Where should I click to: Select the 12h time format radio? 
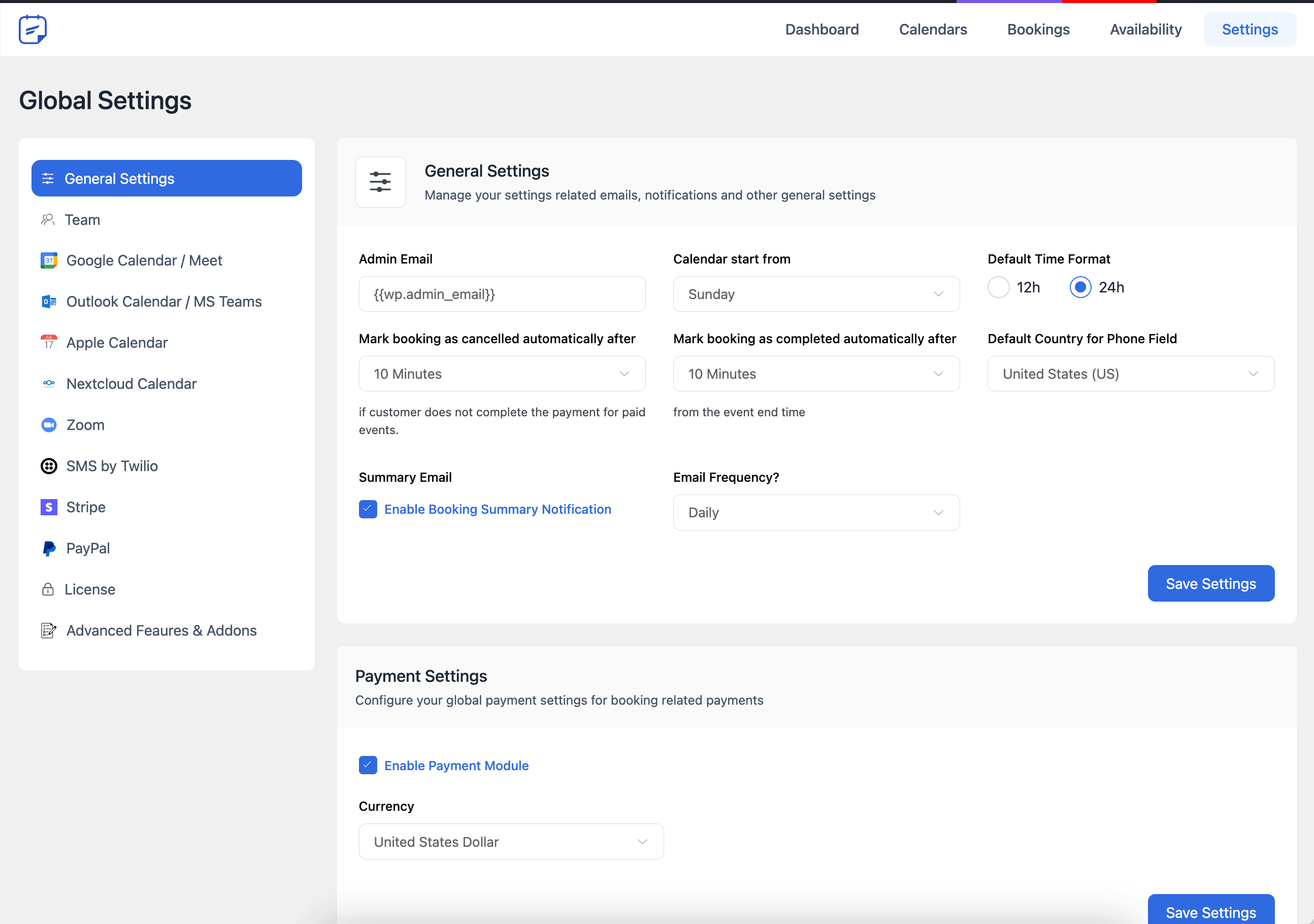click(x=998, y=287)
